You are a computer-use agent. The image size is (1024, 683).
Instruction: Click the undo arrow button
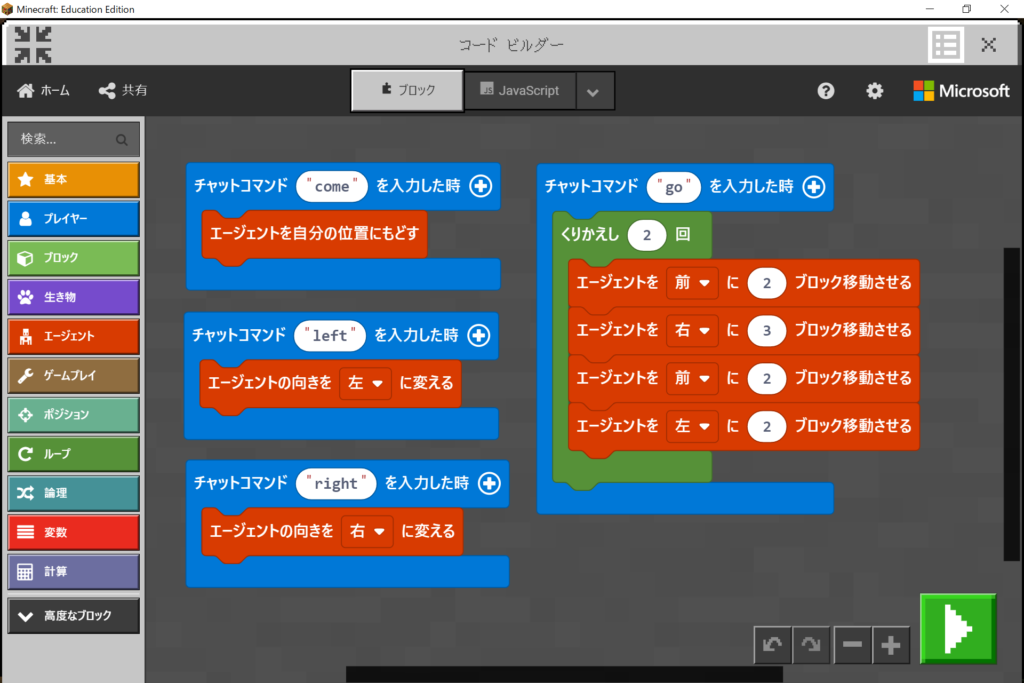pos(772,646)
